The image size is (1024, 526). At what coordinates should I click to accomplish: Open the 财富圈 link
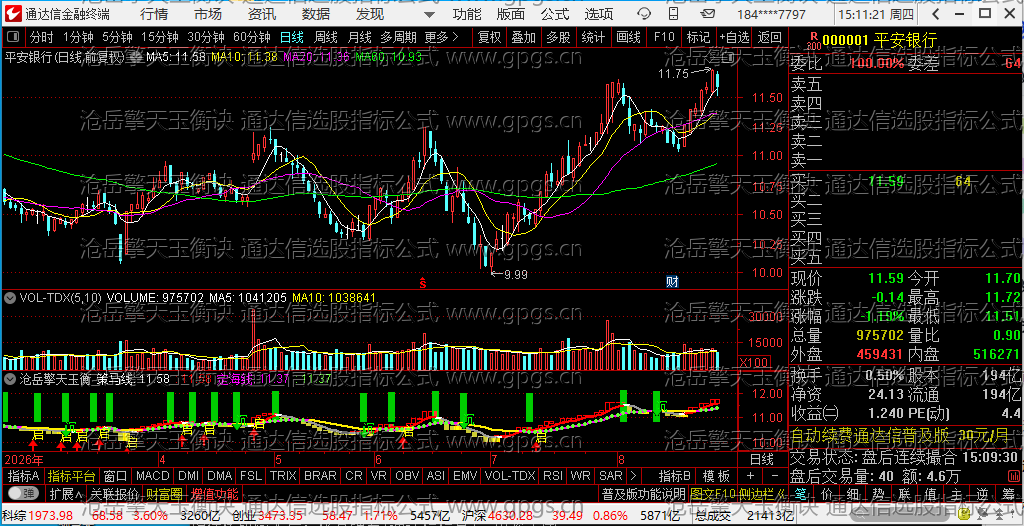(x=164, y=493)
